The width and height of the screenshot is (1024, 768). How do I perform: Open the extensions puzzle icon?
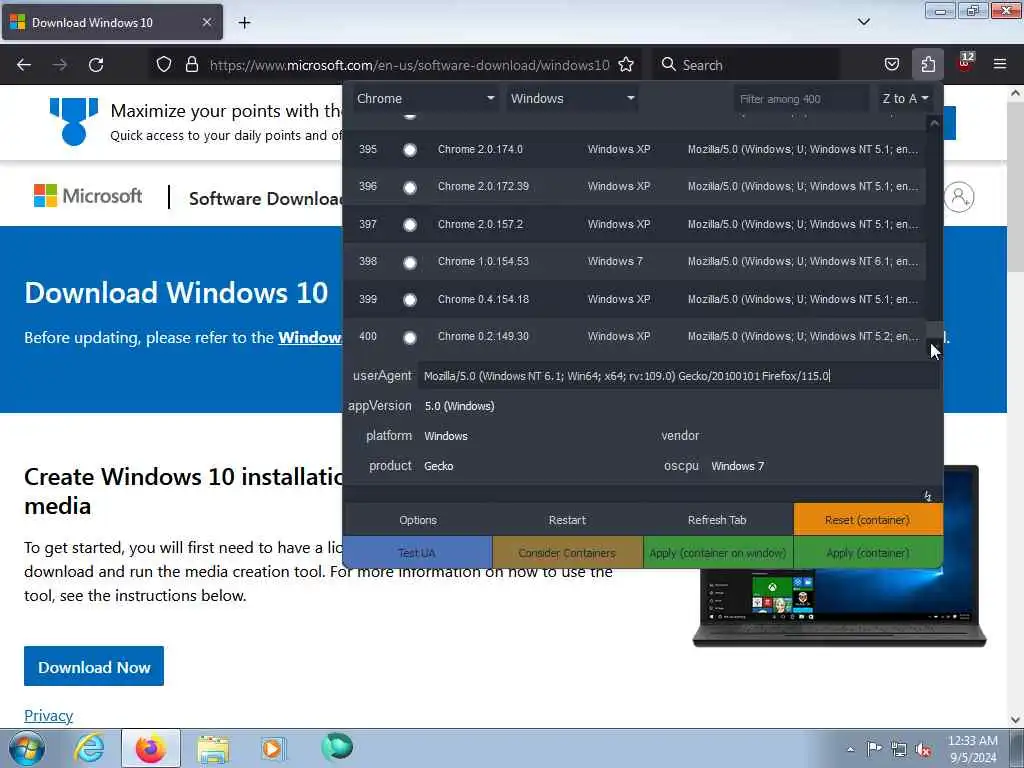coord(928,65)
